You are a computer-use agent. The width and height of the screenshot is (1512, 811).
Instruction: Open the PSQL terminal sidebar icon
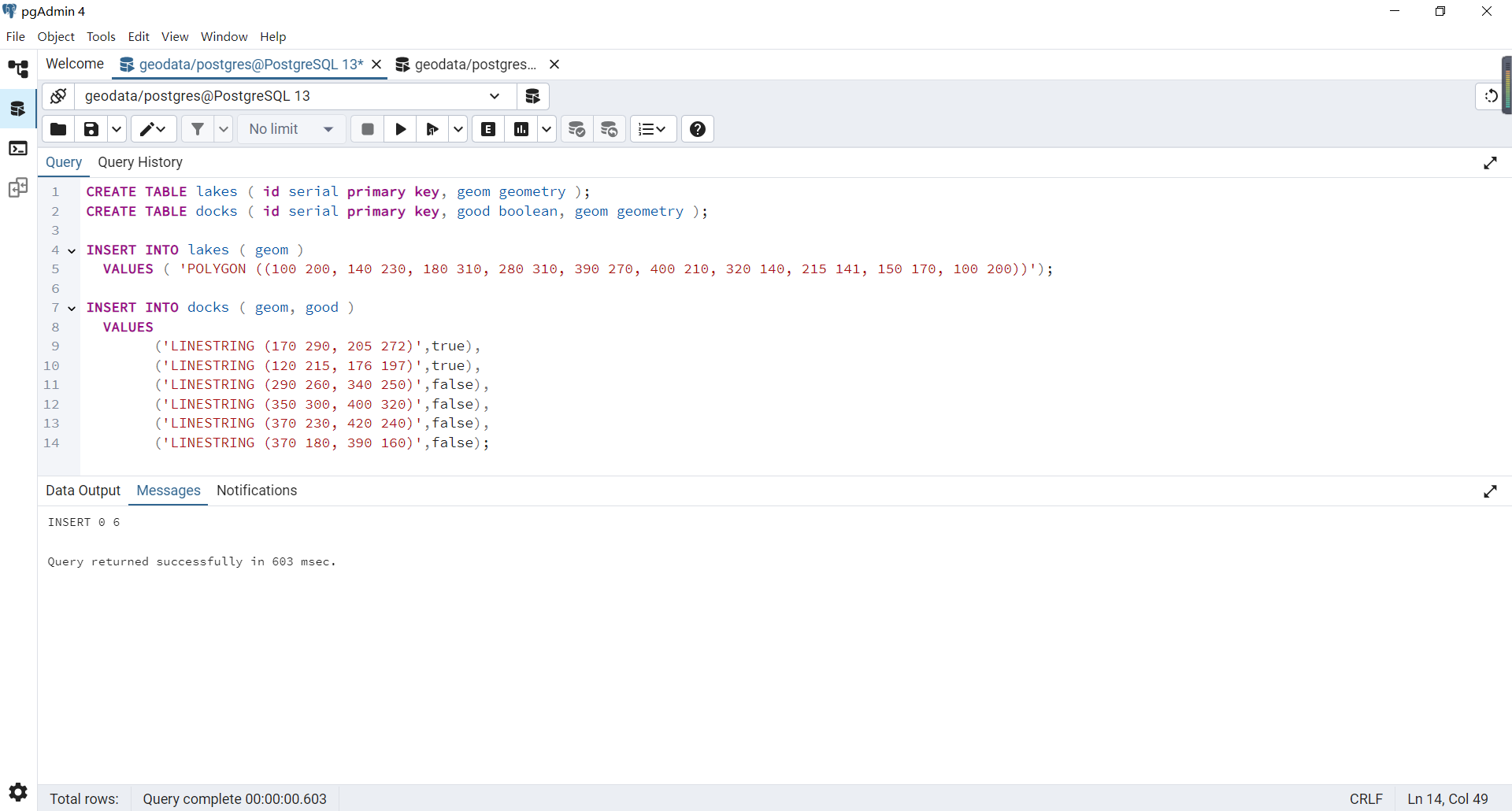(x=18, y=148)
